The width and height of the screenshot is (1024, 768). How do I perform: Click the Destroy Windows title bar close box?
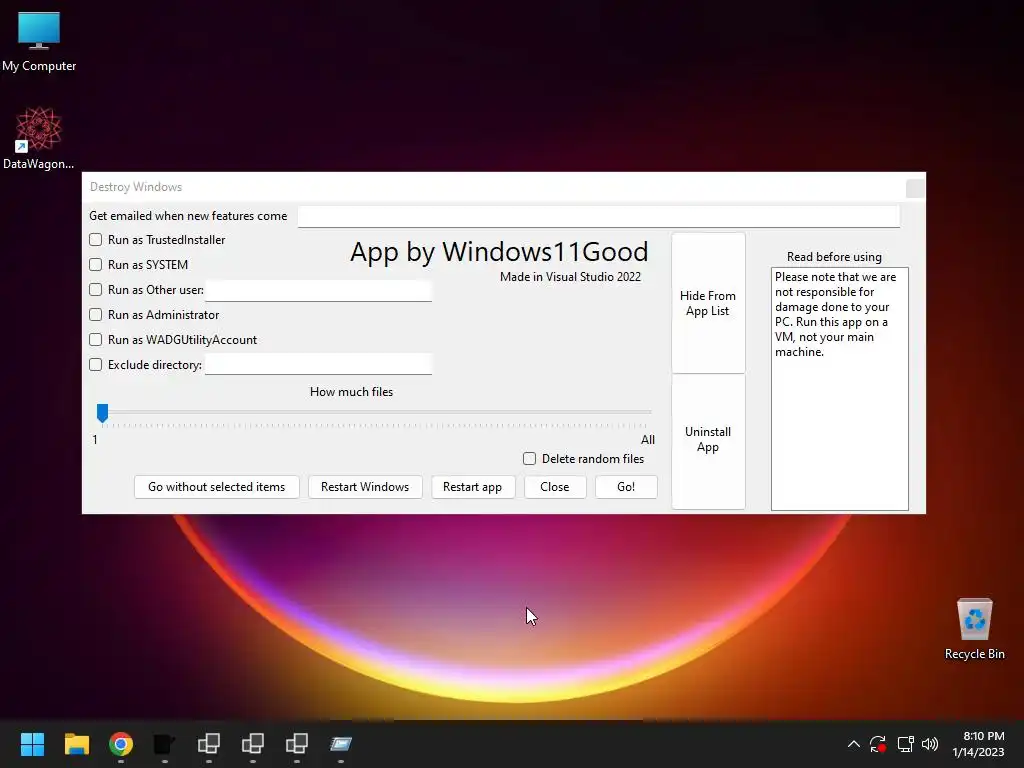point(916,188)
